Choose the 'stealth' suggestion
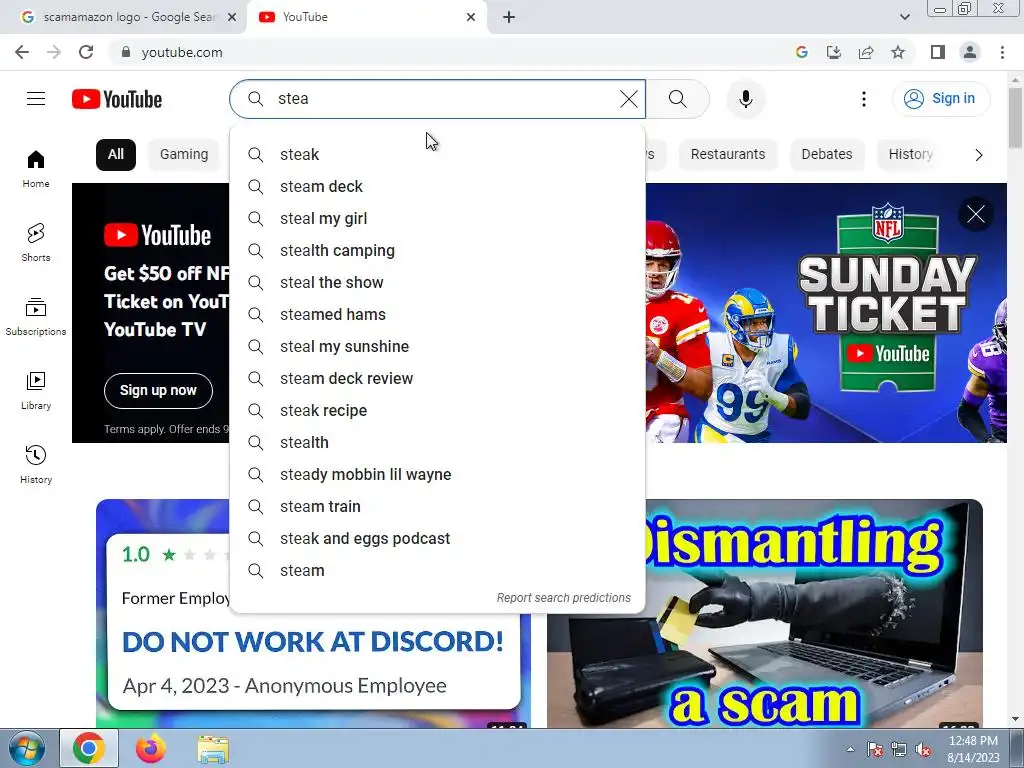The height and width of the screenshot is (768, 1024). (438, 442)
